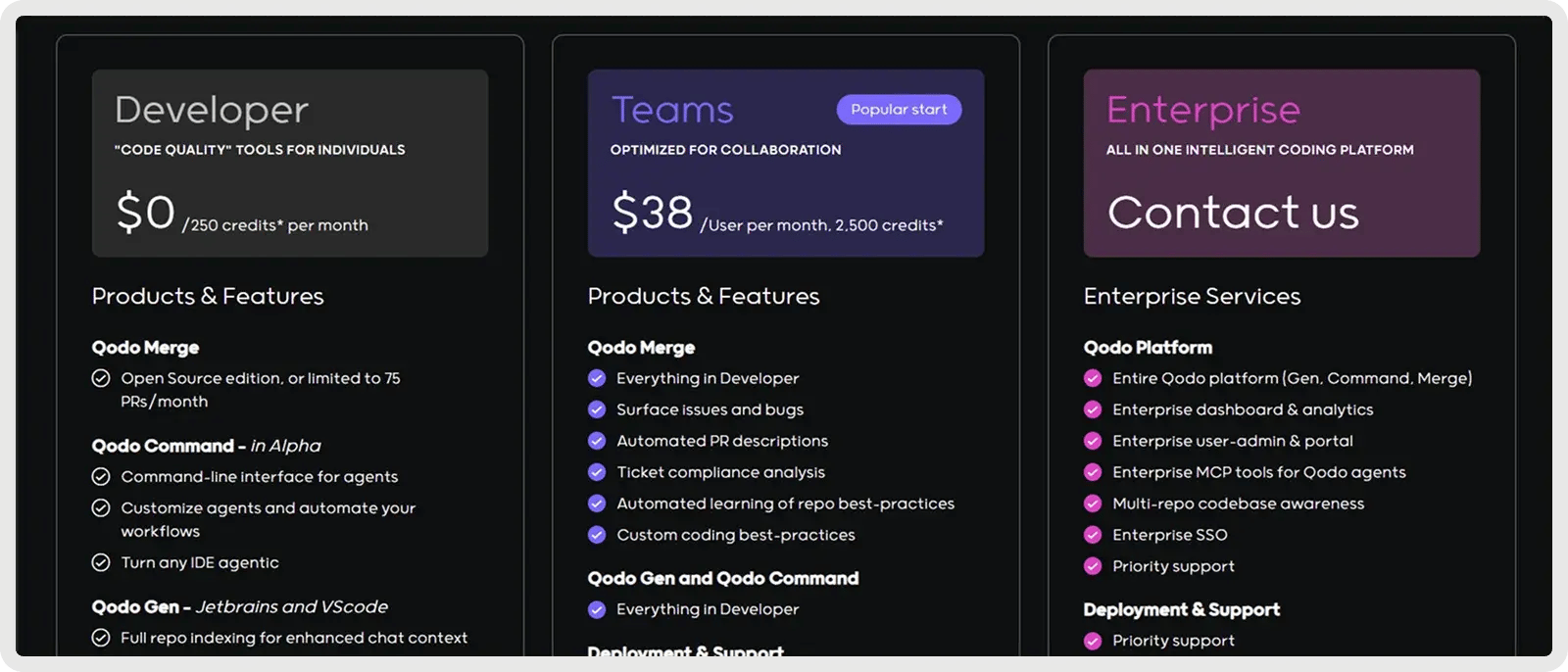Viewport: 1568px width, 672px height.
Task: Click check icon beside "Priority support" under Qodo Platform
Action: [1093, 566]
